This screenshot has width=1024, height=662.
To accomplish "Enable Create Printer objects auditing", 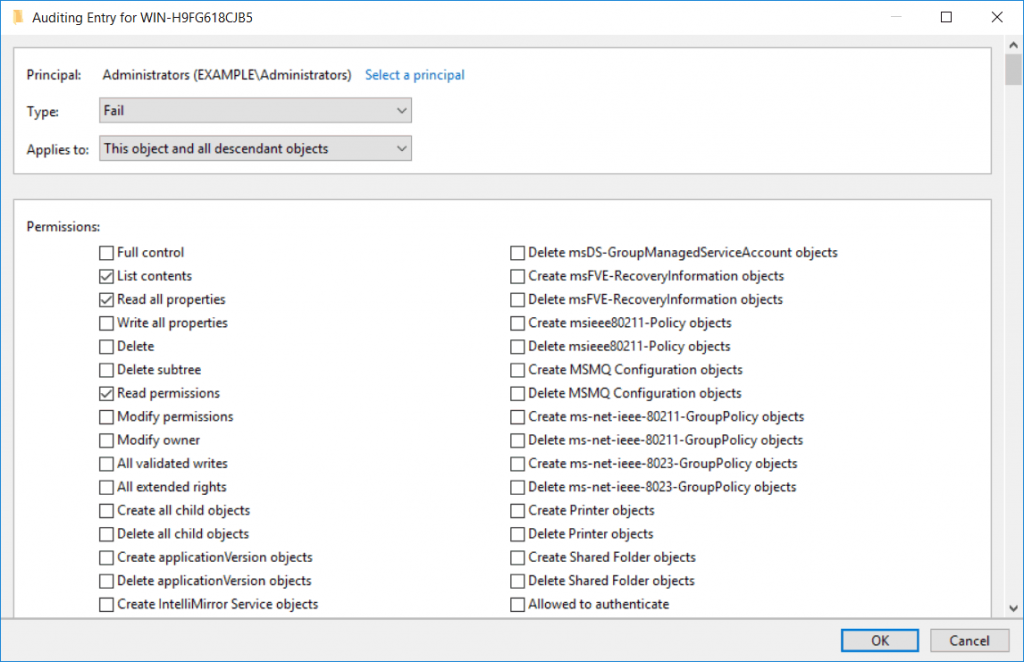I will point(518,510).
